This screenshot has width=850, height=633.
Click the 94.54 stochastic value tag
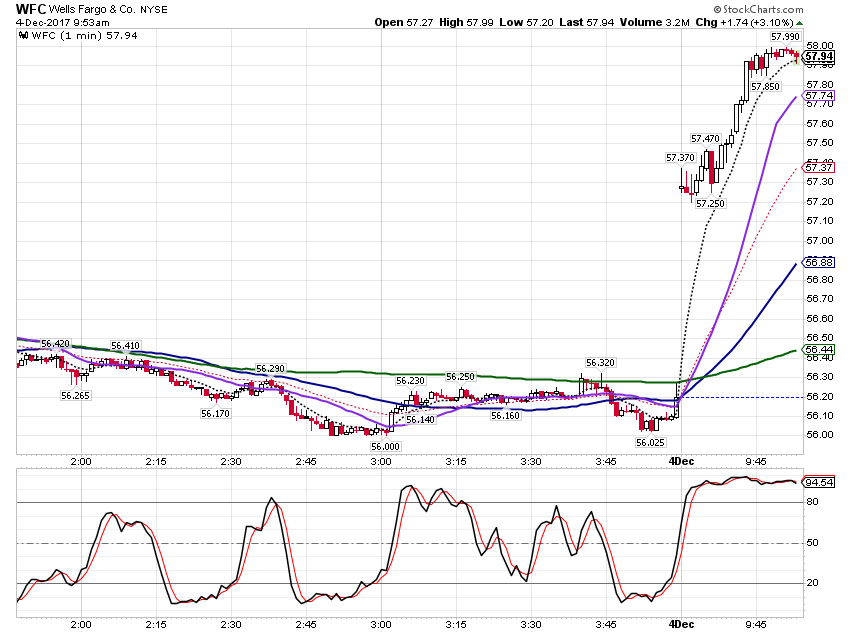[819, 482]
